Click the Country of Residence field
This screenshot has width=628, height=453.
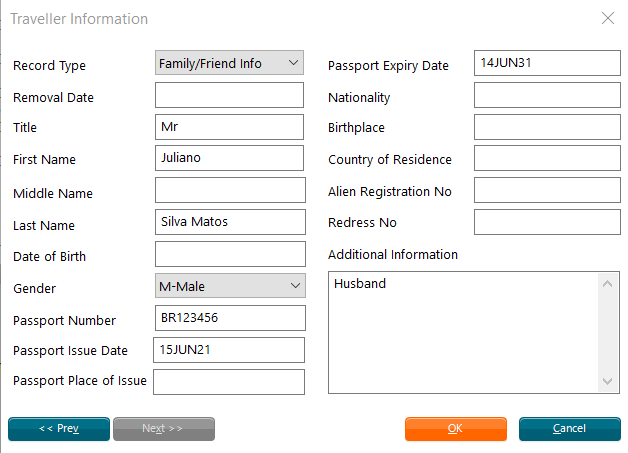pos(547,158)
